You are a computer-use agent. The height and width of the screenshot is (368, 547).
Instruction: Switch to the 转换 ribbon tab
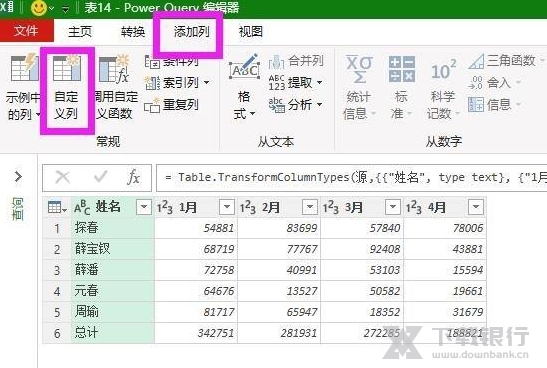pyautogui.click(x=133, y=31)
